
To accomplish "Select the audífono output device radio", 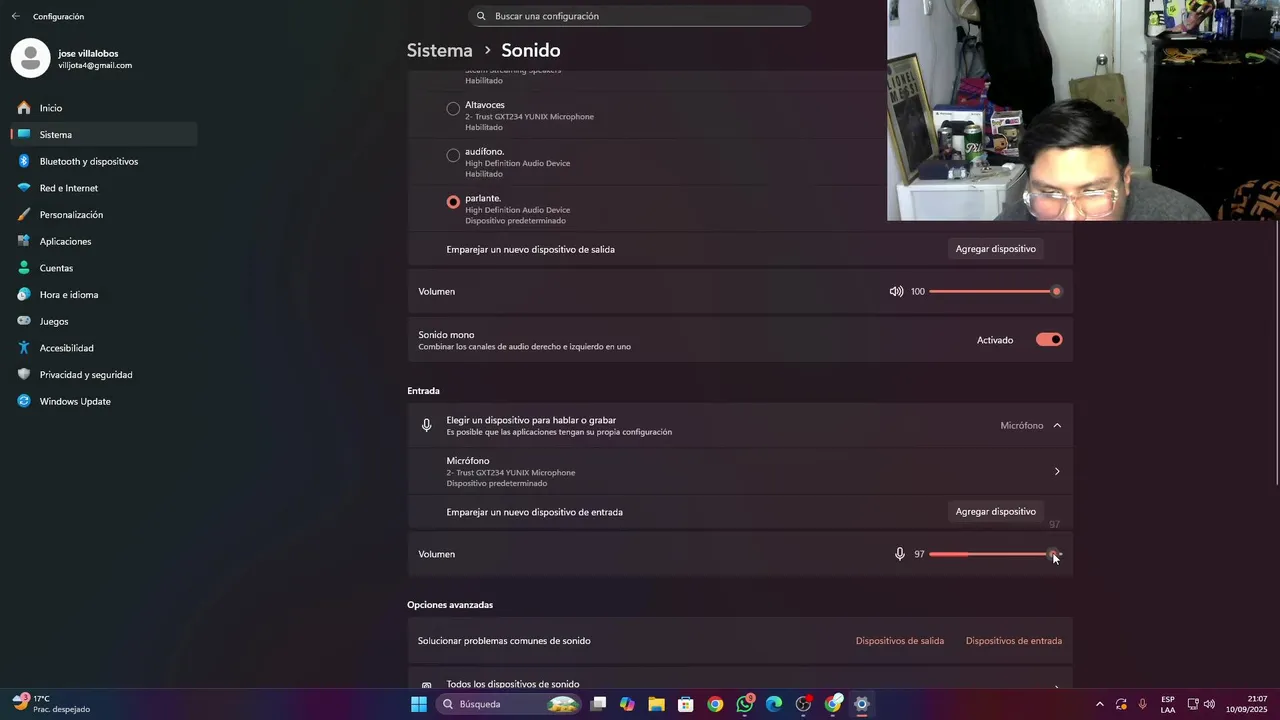I will pyautogui.click(x=453, y=155).
